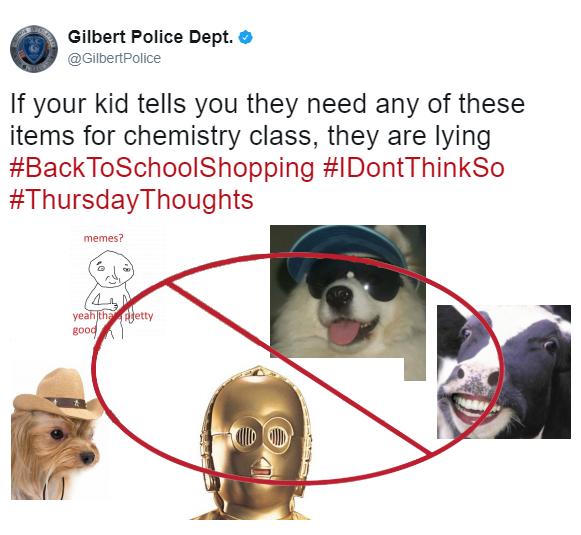Open the @GilbertPolice handle link

[114, 59]
